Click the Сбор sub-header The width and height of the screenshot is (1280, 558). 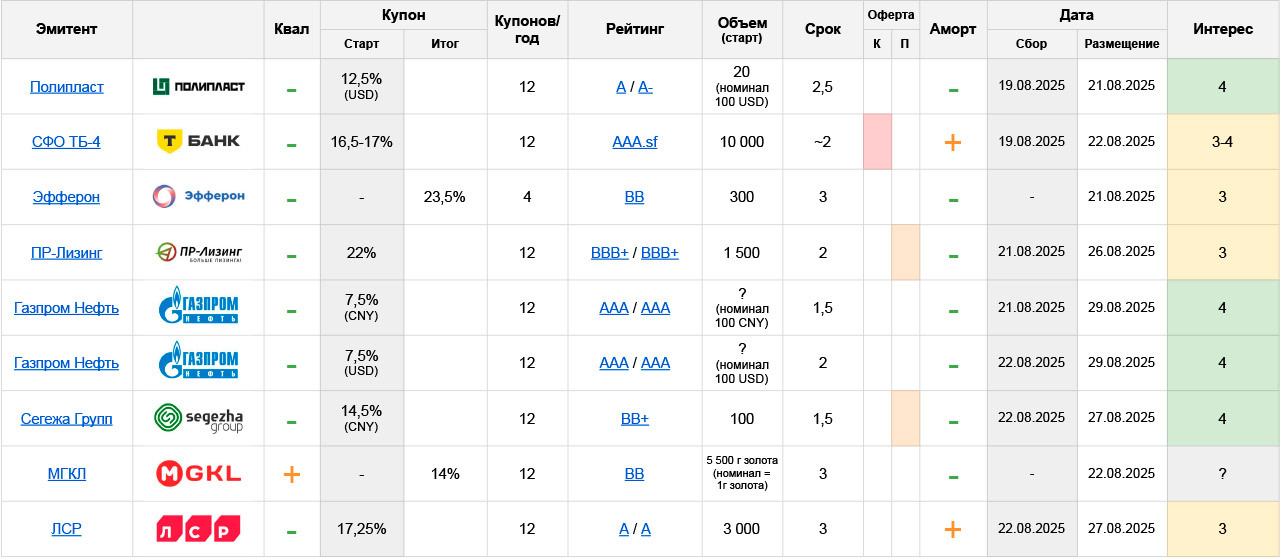pyautogui.click(x=1031, y=44)
